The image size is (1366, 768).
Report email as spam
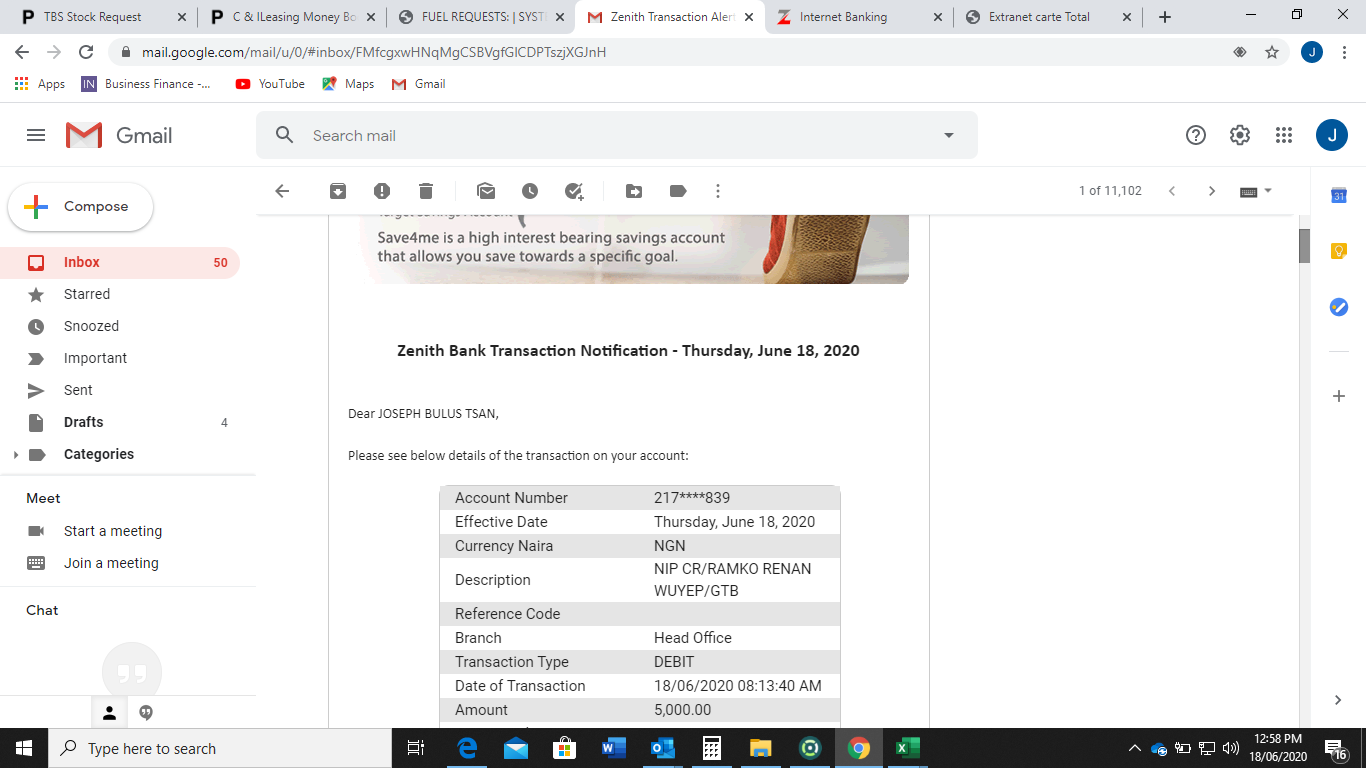coord(382,191)
